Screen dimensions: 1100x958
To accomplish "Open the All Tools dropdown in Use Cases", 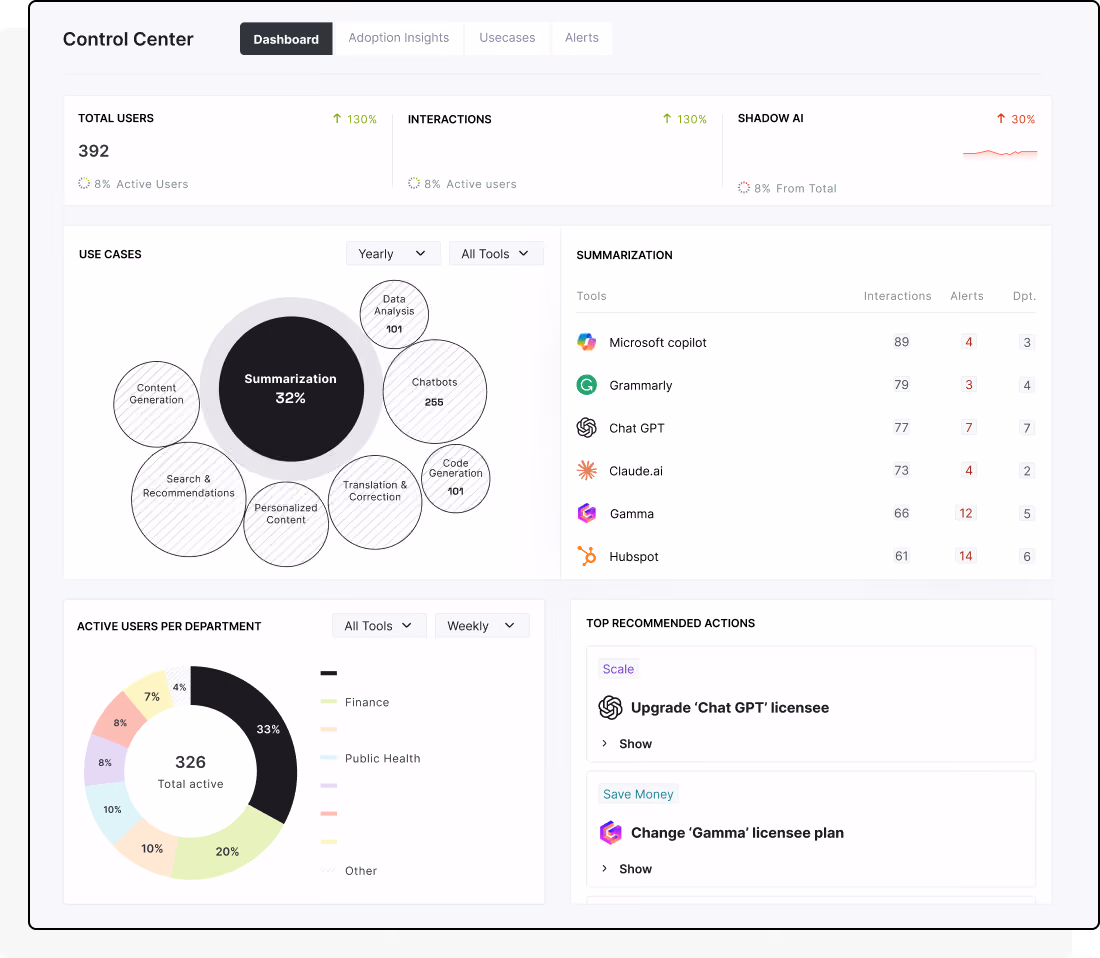I will coord(496,254).
